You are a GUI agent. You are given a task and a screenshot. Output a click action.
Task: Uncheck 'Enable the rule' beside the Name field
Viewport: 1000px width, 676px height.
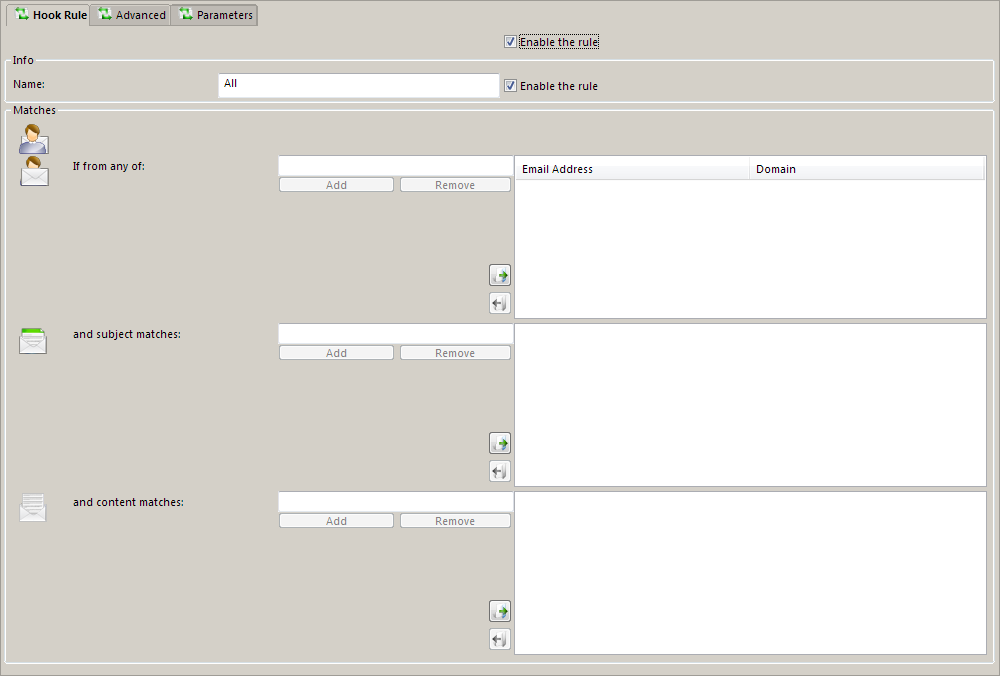pyautogui.click(x=511, y=86)
